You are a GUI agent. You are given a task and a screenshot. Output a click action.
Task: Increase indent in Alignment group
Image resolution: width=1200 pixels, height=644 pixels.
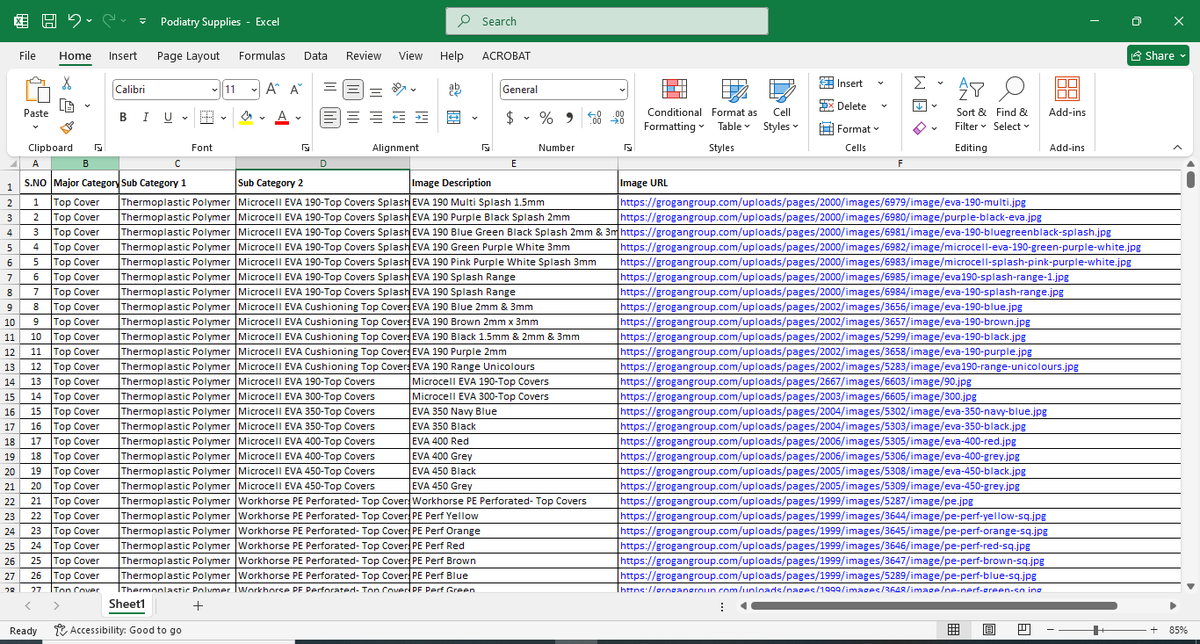[422, 118]
